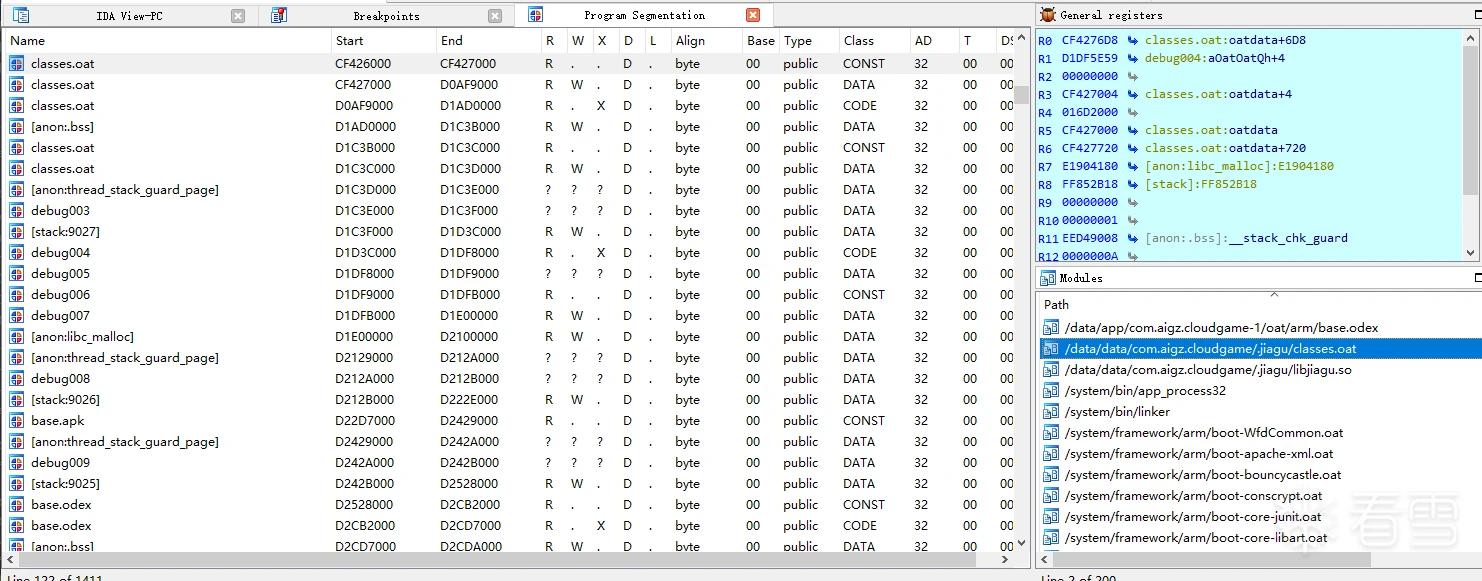Screen dimensions: 1482x581
Task: Sort segments by the Class column
Action: [873, 41]
